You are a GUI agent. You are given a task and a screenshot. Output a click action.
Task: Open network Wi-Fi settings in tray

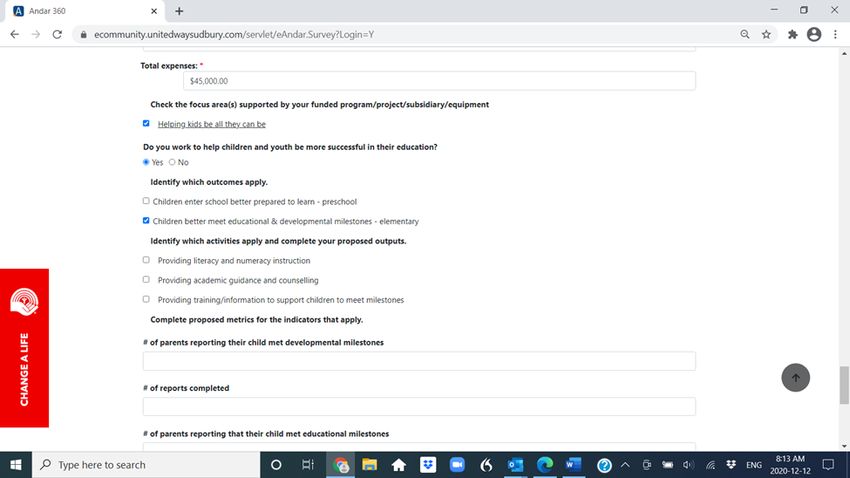point(710,464)
